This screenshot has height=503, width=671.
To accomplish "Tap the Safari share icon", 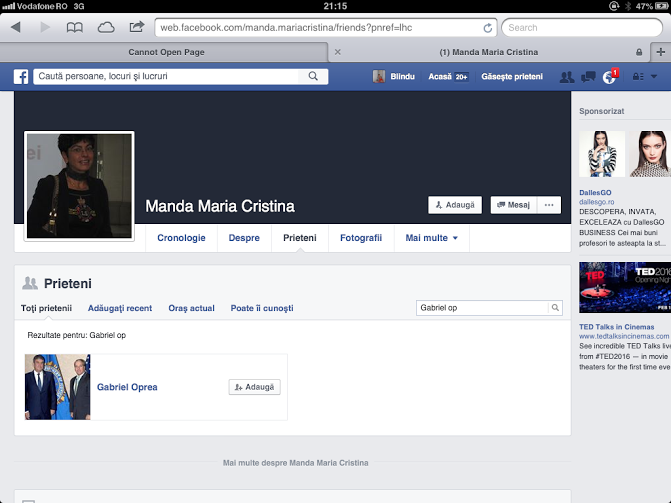I will click(x=137, y=27).
